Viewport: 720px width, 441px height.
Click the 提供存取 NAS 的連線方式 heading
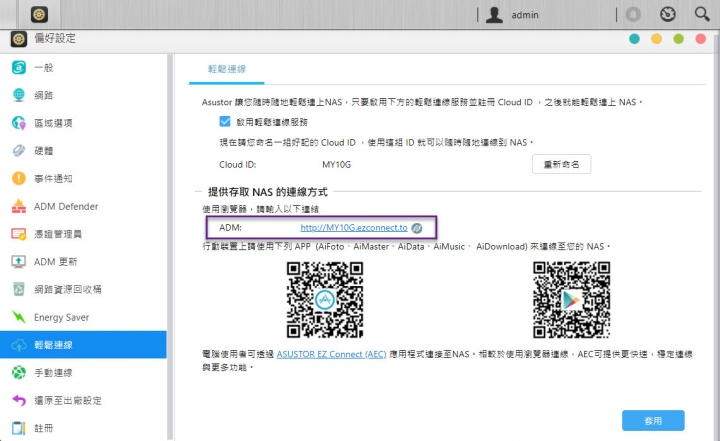click(268, 192)
